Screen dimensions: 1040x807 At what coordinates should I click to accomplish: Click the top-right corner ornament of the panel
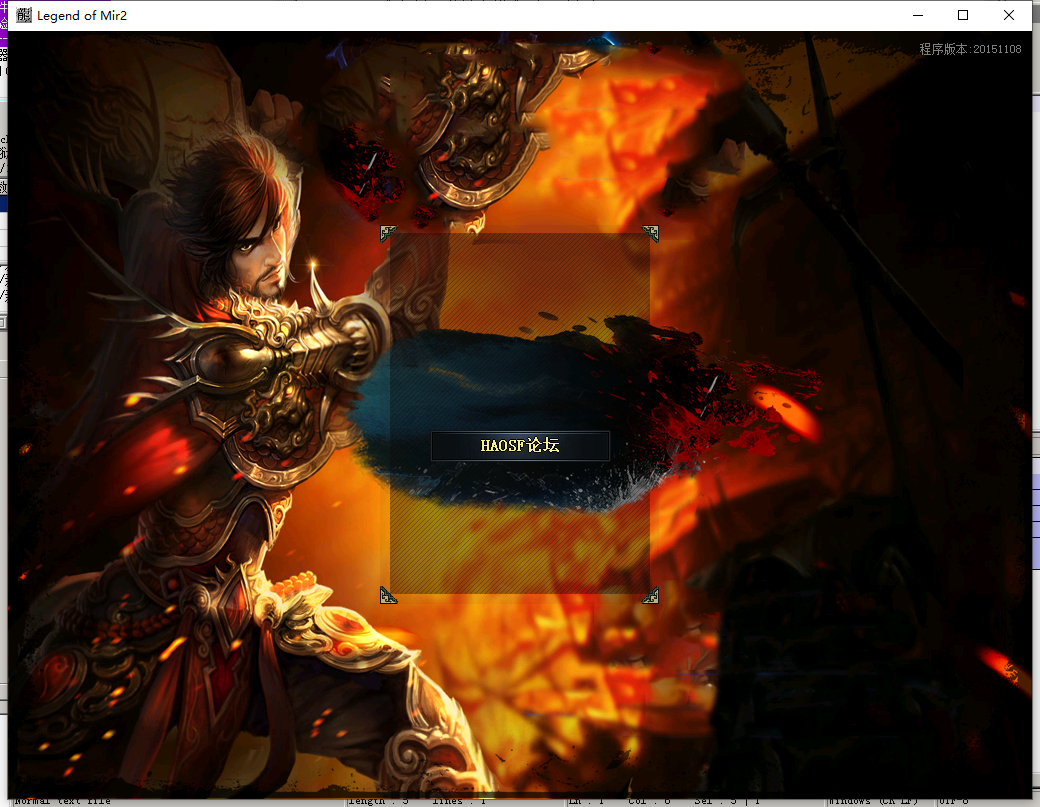pos(650,233)
